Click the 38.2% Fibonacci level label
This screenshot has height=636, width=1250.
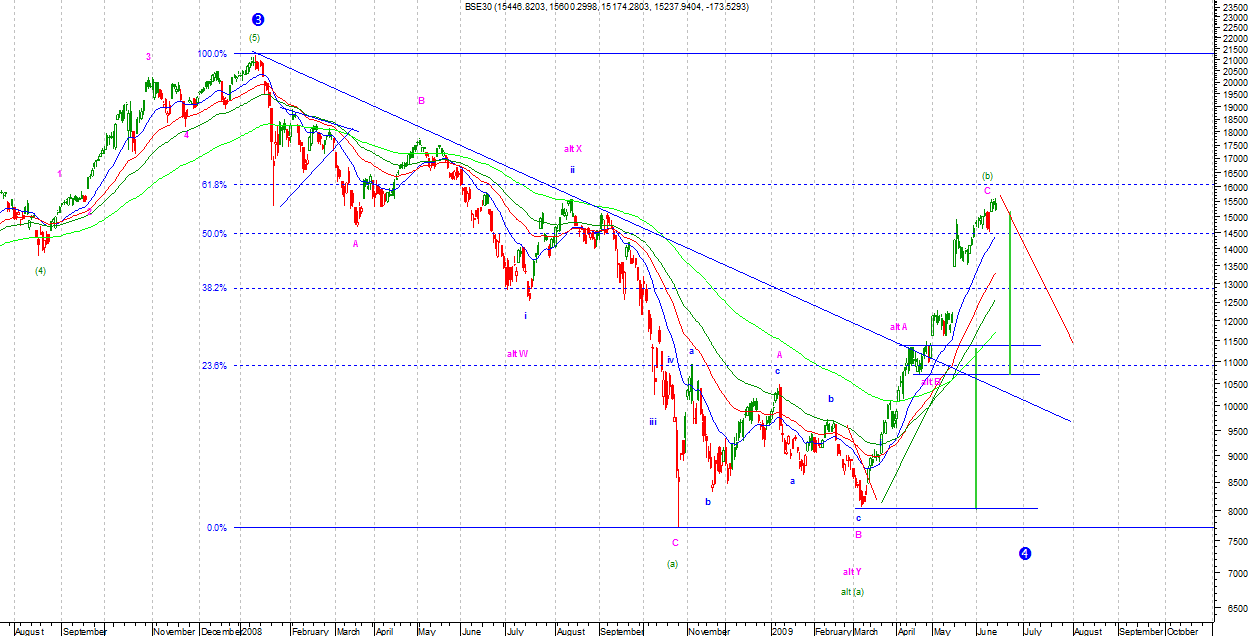tap(214, 288)
